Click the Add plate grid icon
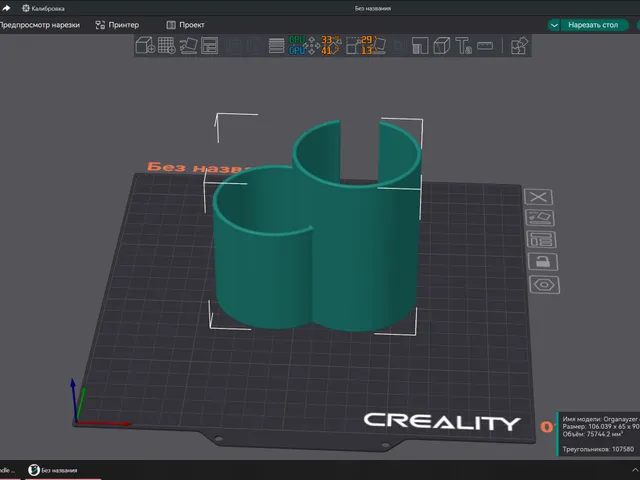 click(x=167, y=45)
